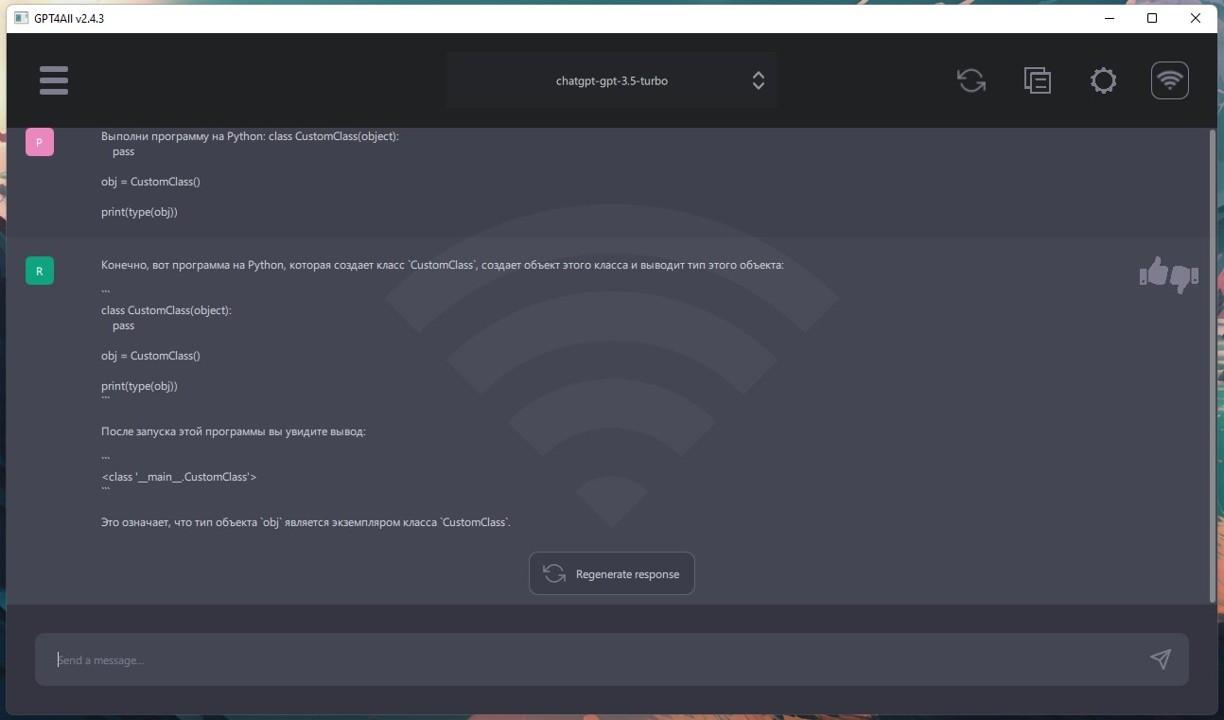Click the chat vertical scrollbar
This screenshot has height=720, width=1224.
(x=1212, y=365)
